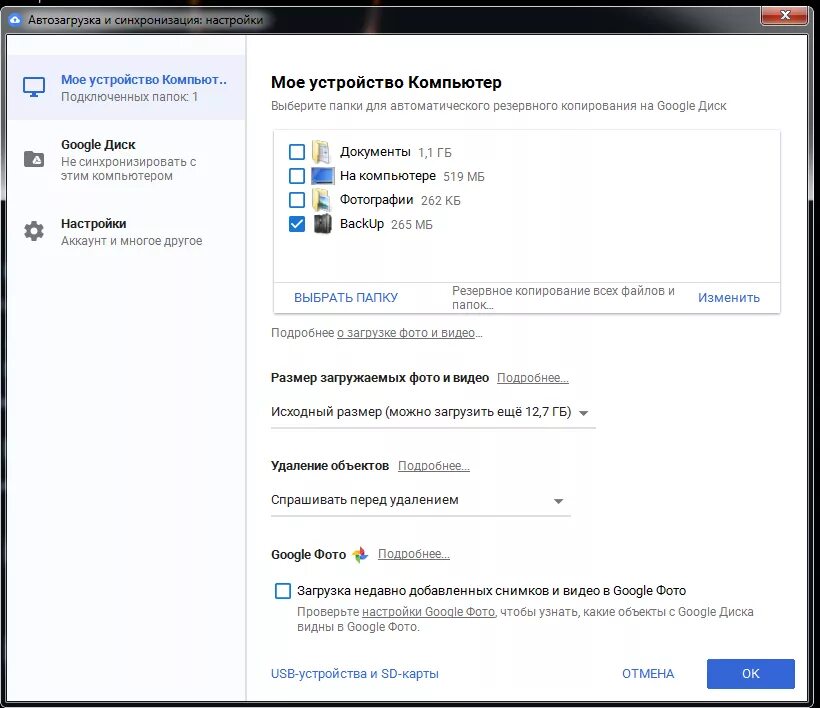820x708 pixels.
Task: Click the Фотографии folder icon
Action: [321, 200]
